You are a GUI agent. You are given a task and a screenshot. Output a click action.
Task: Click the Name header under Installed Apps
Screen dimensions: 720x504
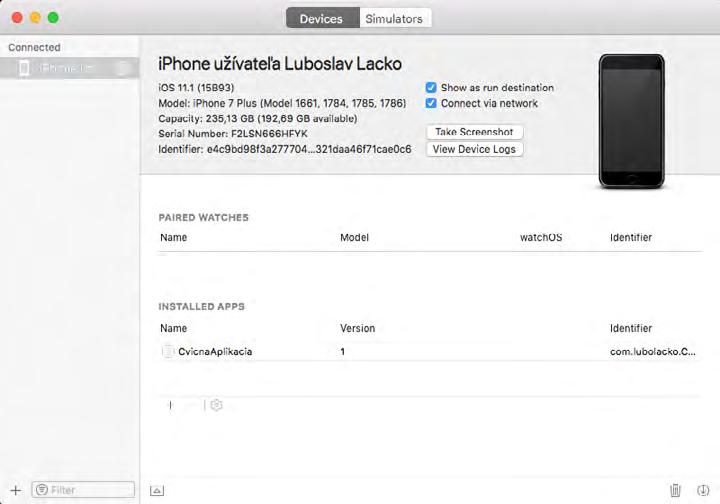[x=174, y=329]
